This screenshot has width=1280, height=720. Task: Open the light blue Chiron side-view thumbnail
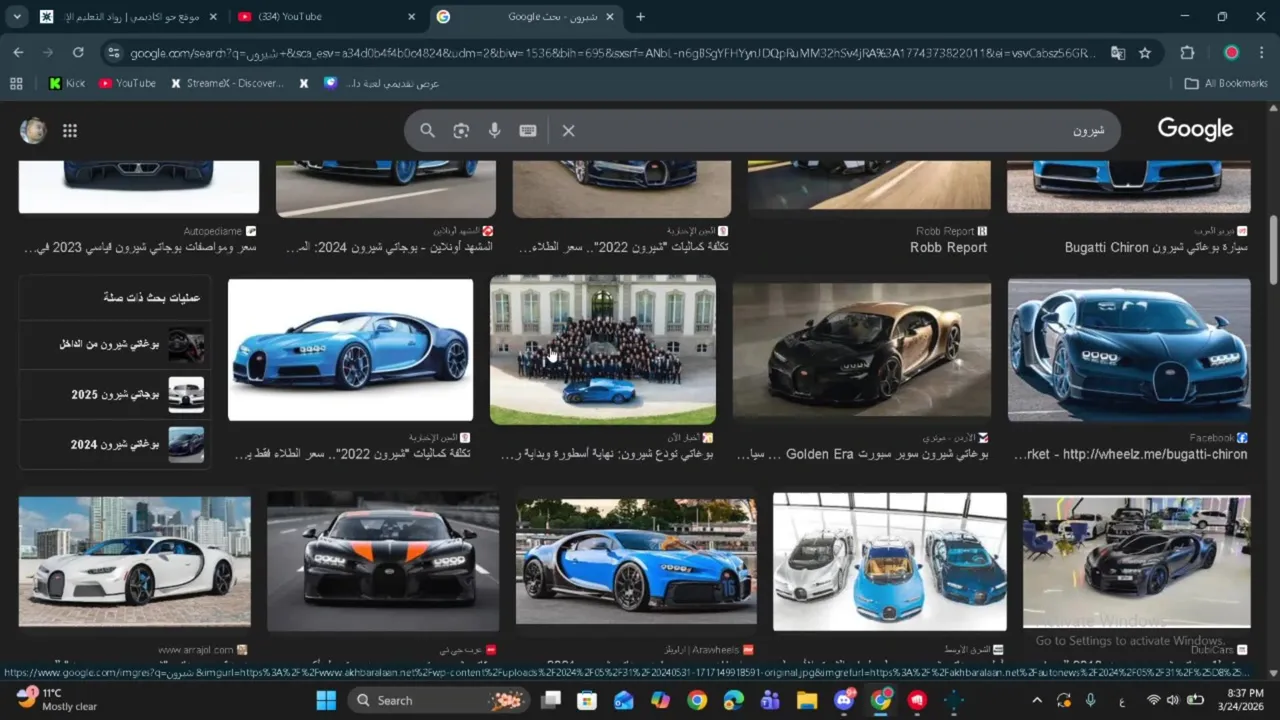[350, 350]
